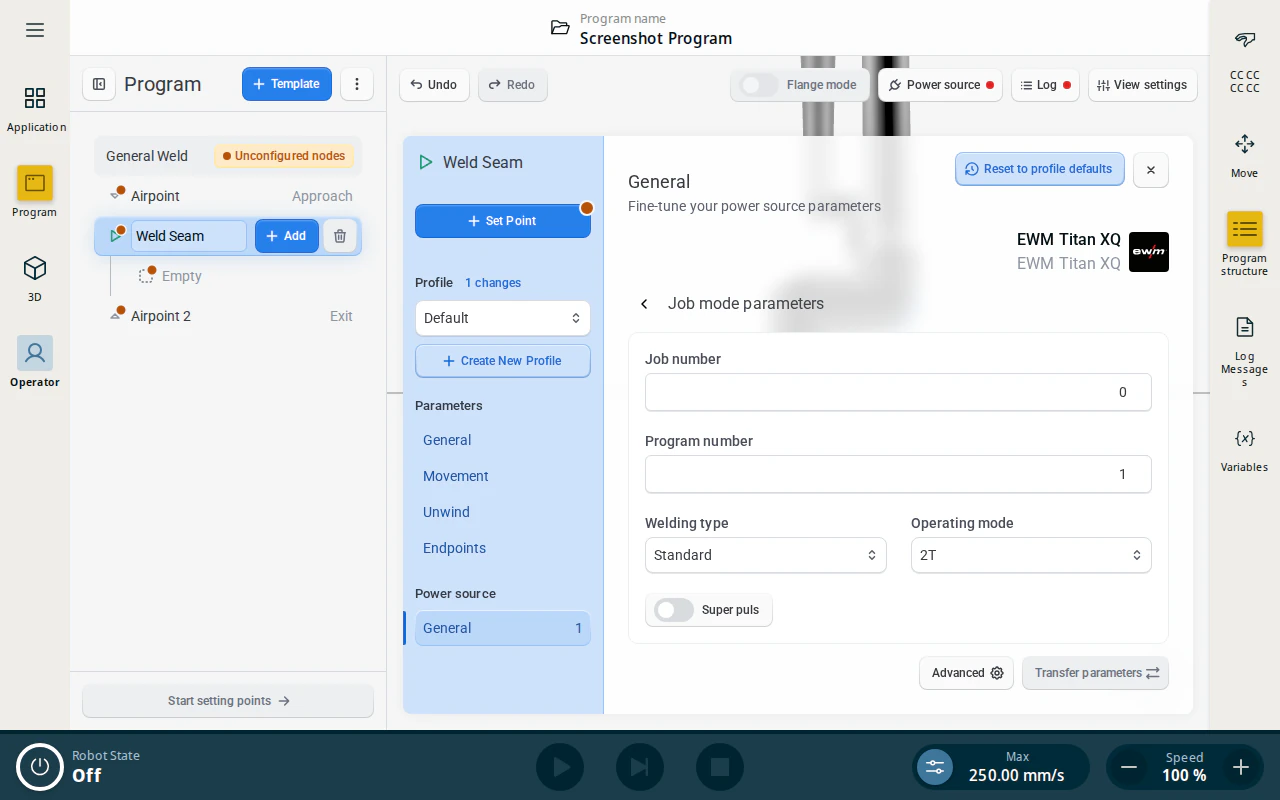Enable the Super puls switch
The image size is (1280, 800).
[674, 610]
